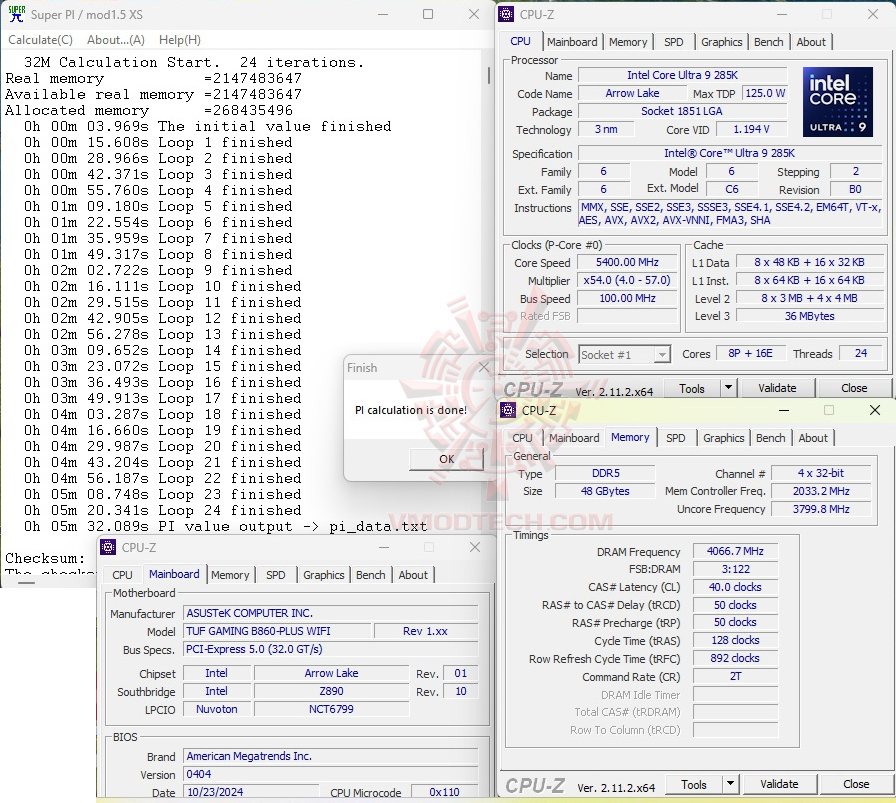
Task: Click Row Refresh Cycle Time value 892 clocks
Action: tap(735, 658)
